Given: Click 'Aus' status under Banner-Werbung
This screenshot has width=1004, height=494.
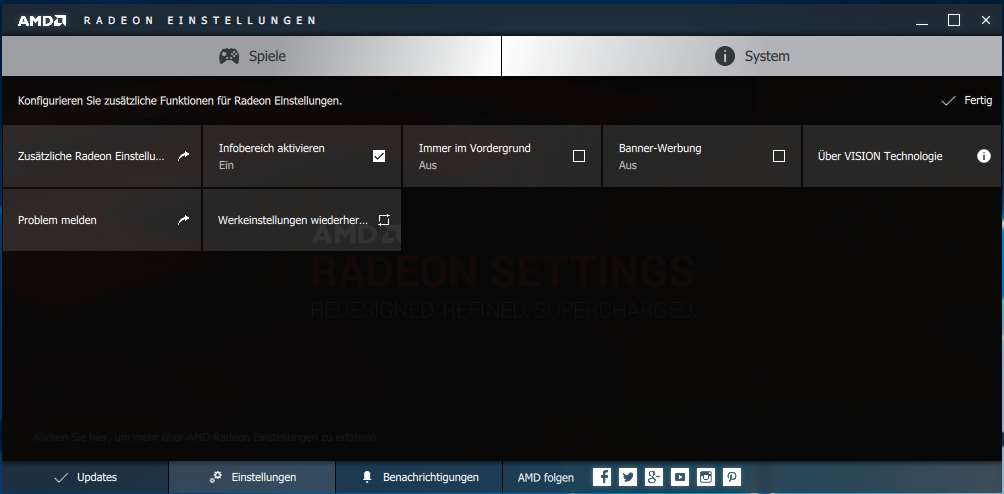Looking at the screenshot, I should tap(628, 165).
